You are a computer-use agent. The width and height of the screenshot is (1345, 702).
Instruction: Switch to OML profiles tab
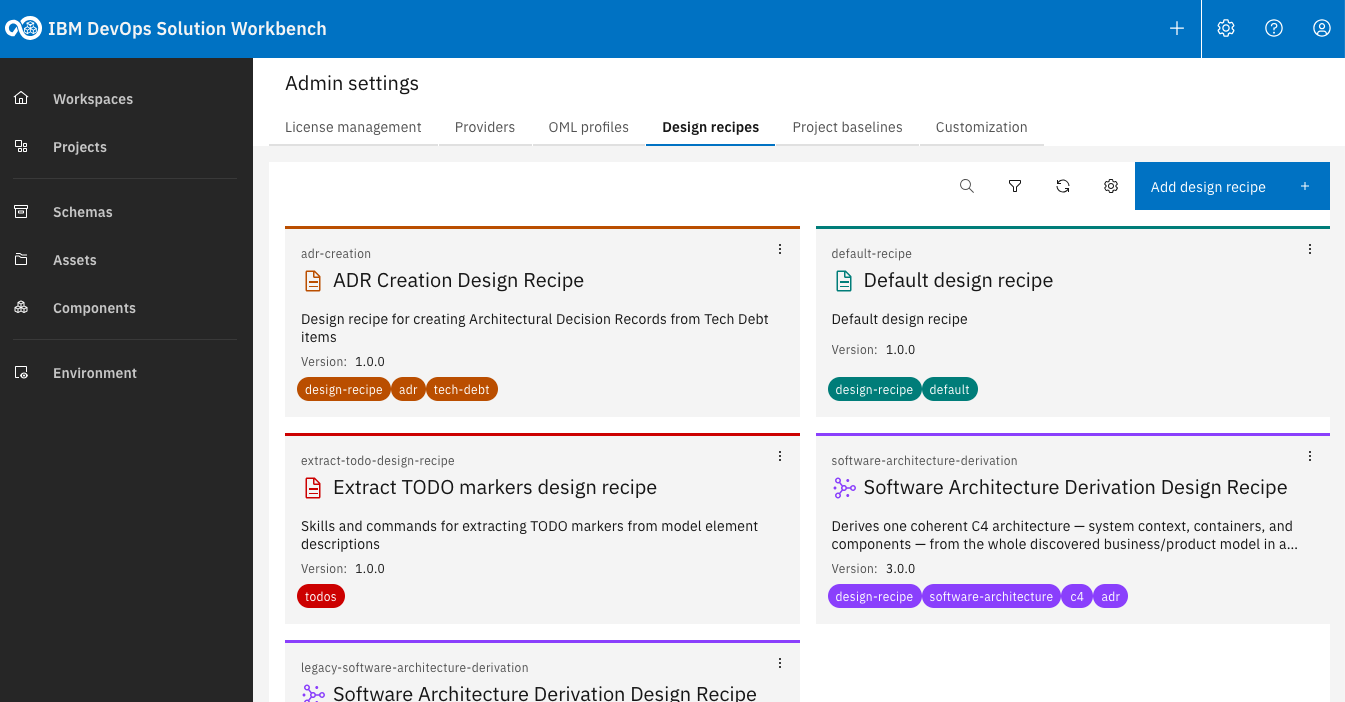pos(589,127)
